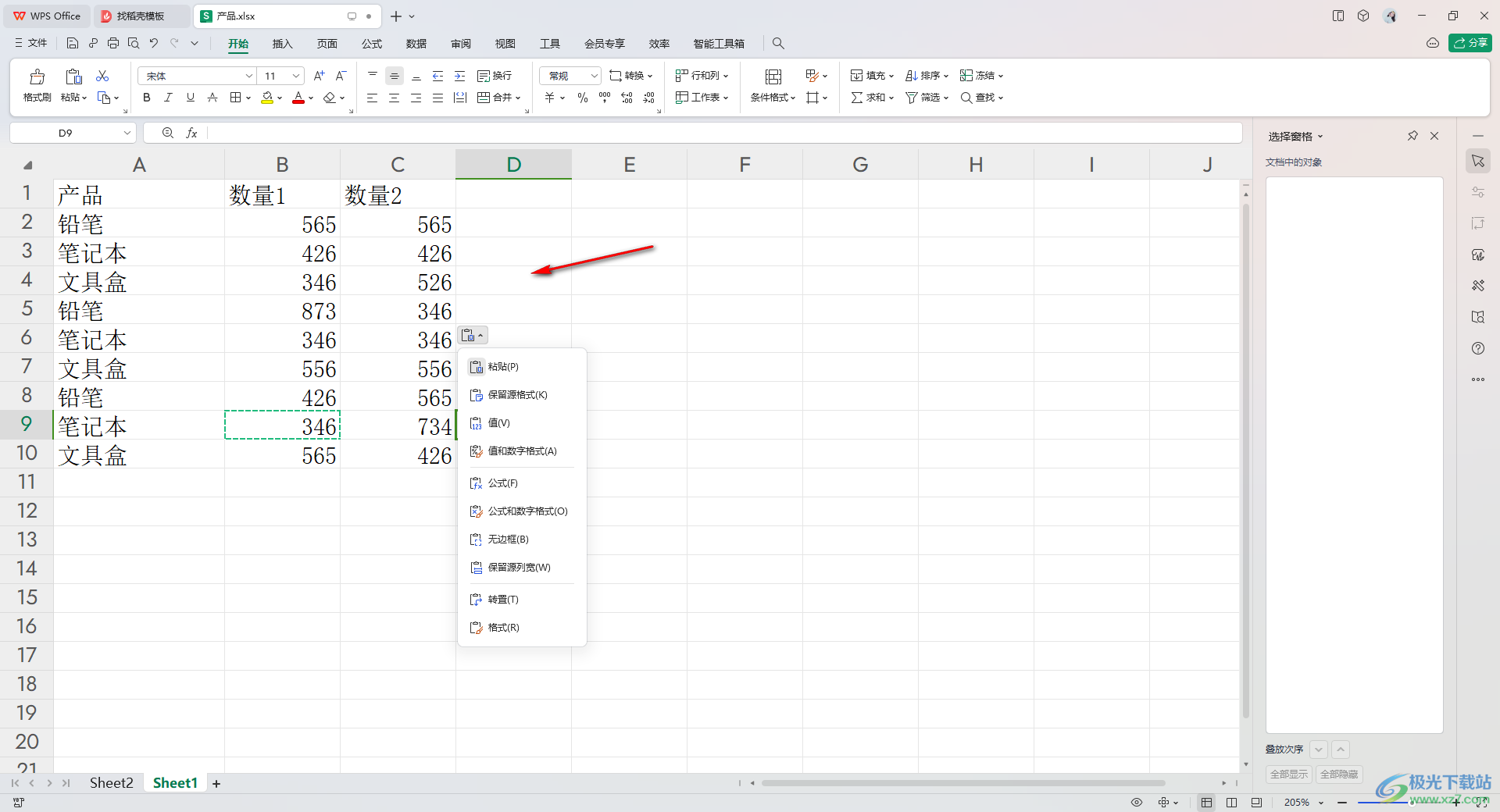Click the sidebar help question icon

tap(1478, 348)
